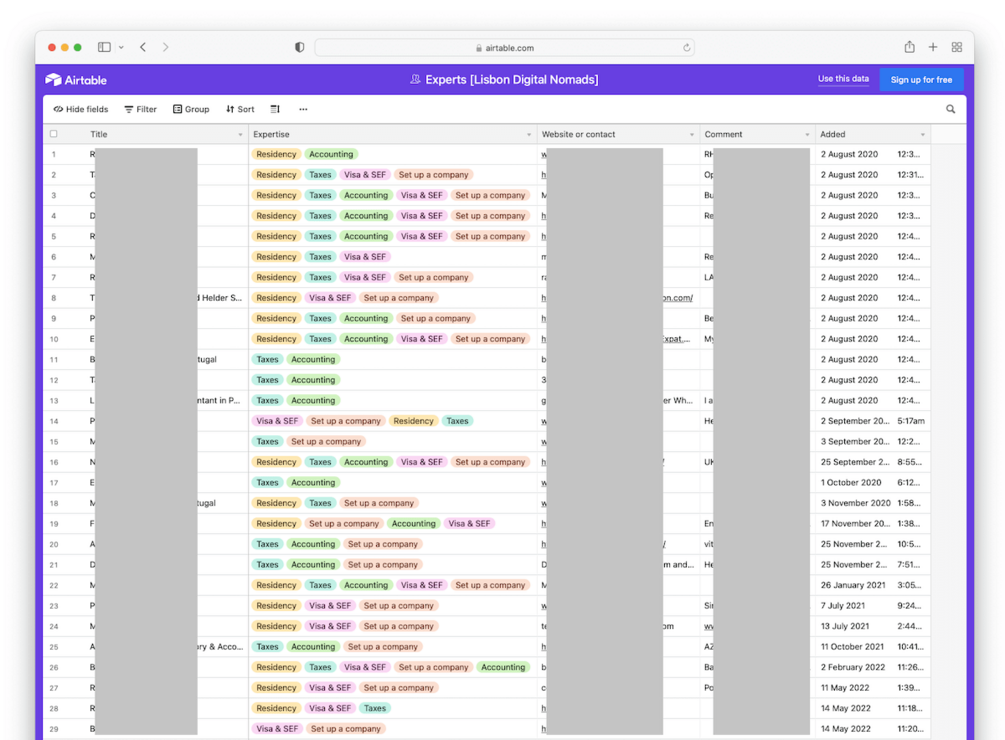Click the Accounting tag in row 26
This screenshot has width=1005, height=740.
click(503, 667)
